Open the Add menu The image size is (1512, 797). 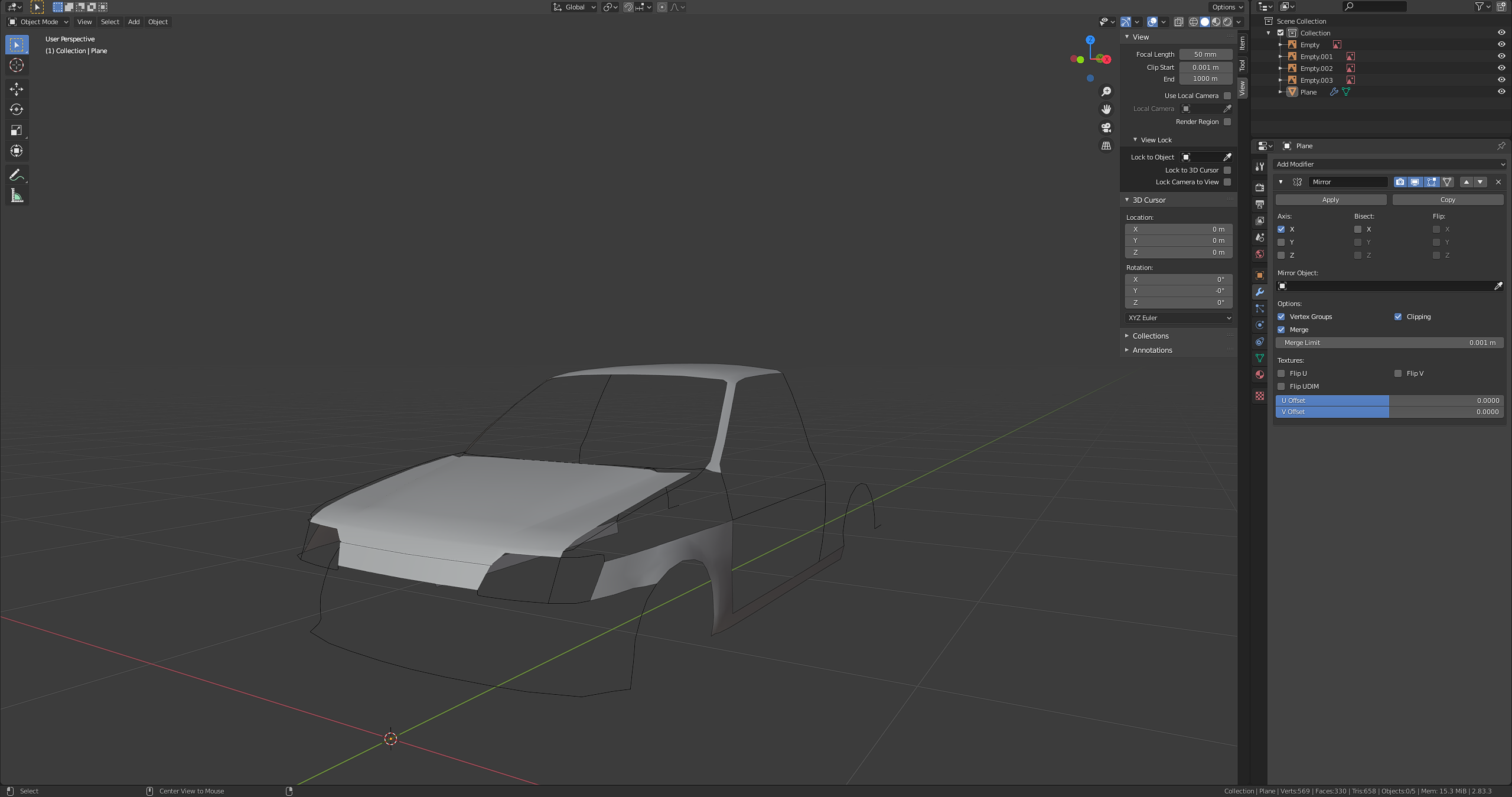(x=134, y=22)
